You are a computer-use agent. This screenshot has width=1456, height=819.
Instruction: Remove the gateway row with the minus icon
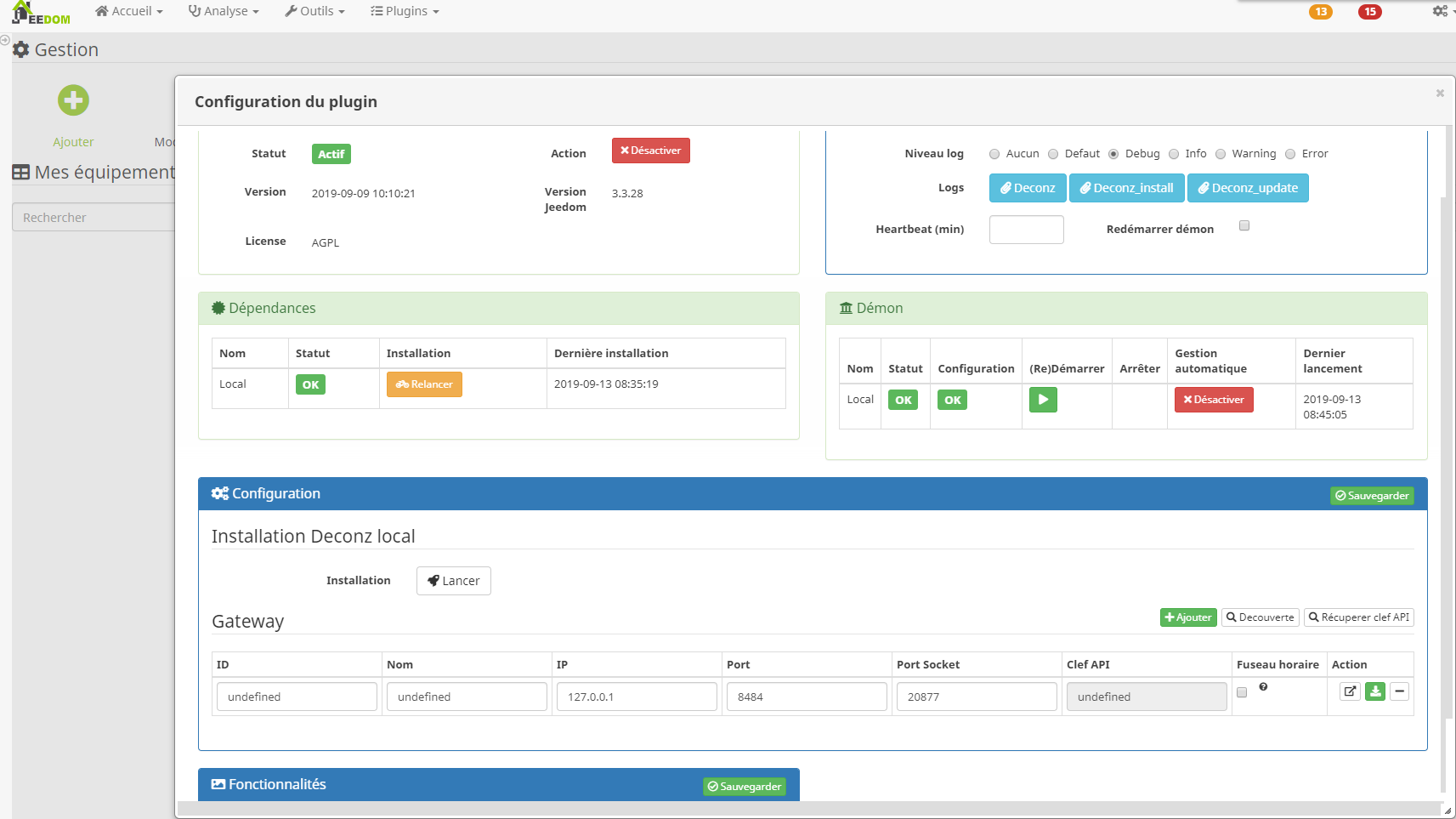pos(1399,691)
